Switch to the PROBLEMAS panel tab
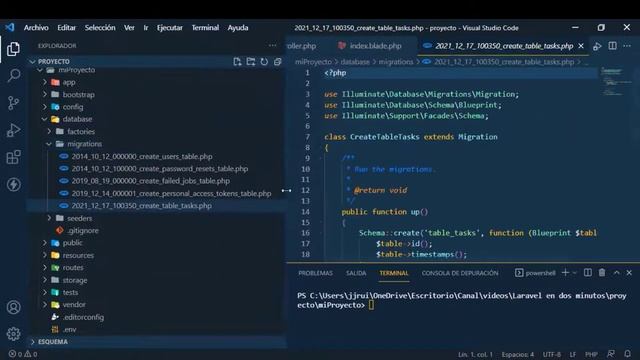Screen dimensions: 640x360 tap(316, 273)
